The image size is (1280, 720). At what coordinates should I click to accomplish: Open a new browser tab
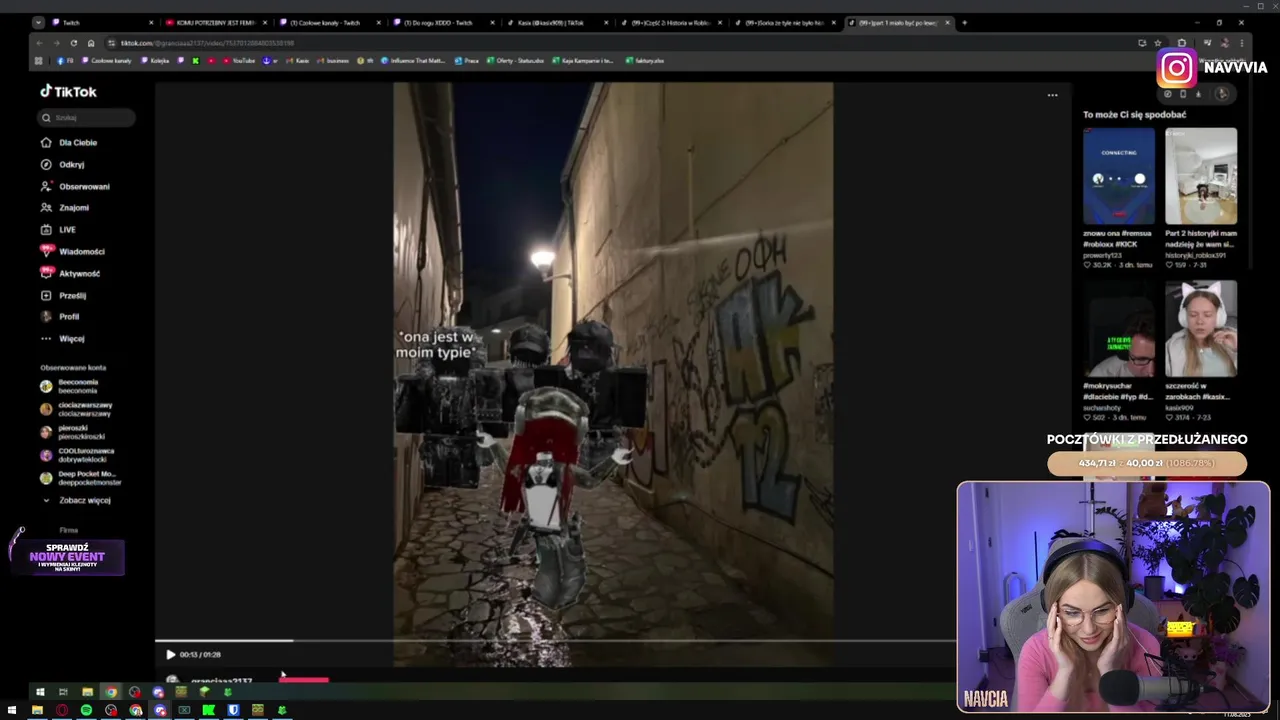pos(964,22)
